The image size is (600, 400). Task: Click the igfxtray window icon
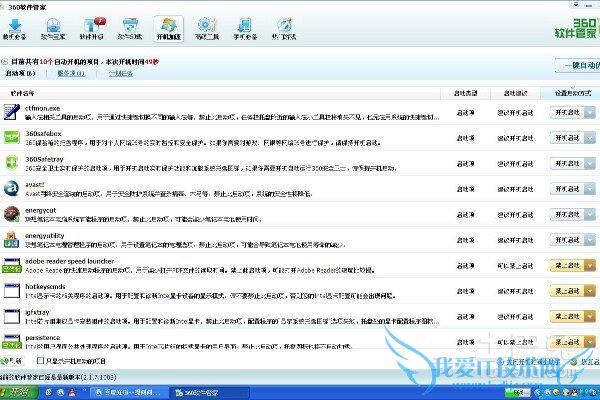(x=11, y=317)
